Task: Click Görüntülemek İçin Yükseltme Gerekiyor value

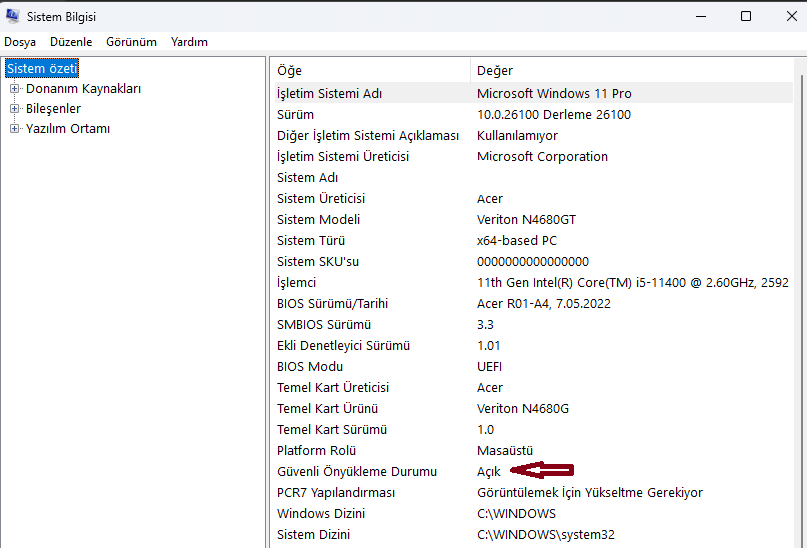Action: 590,493
